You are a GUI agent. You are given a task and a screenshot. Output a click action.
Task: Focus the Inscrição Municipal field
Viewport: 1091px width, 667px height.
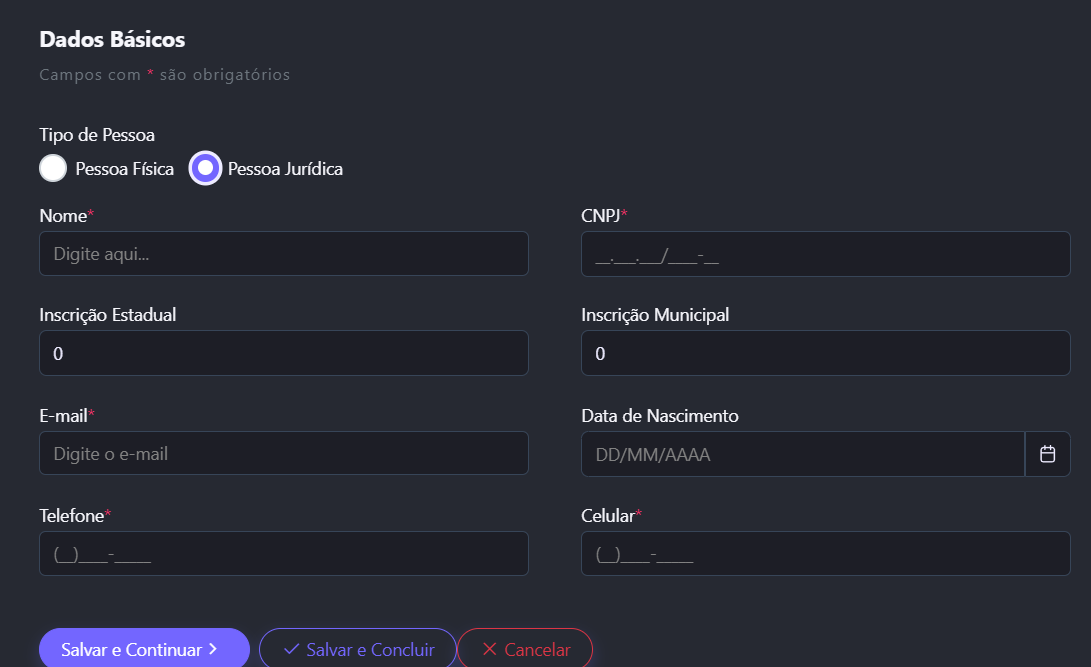825,353
